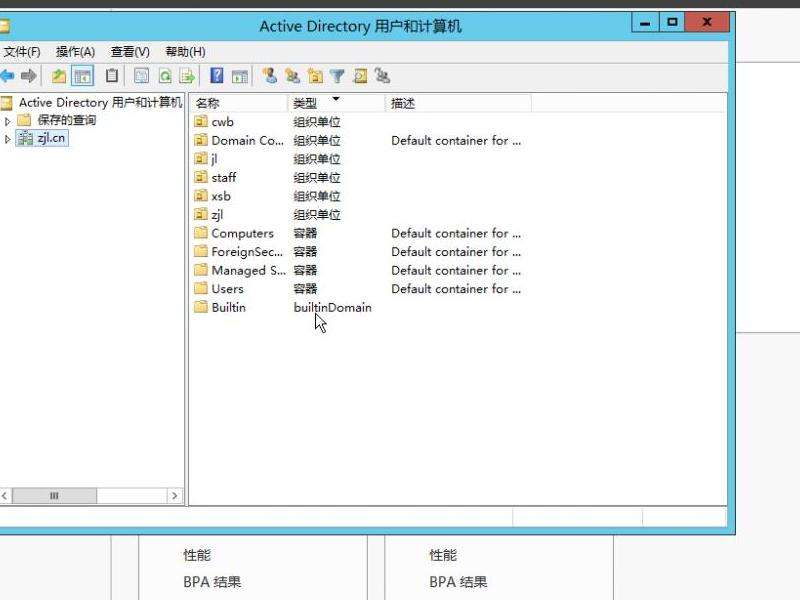
Task: Expand the 保存的查询 tree node
Action: (x=7, y=121)
